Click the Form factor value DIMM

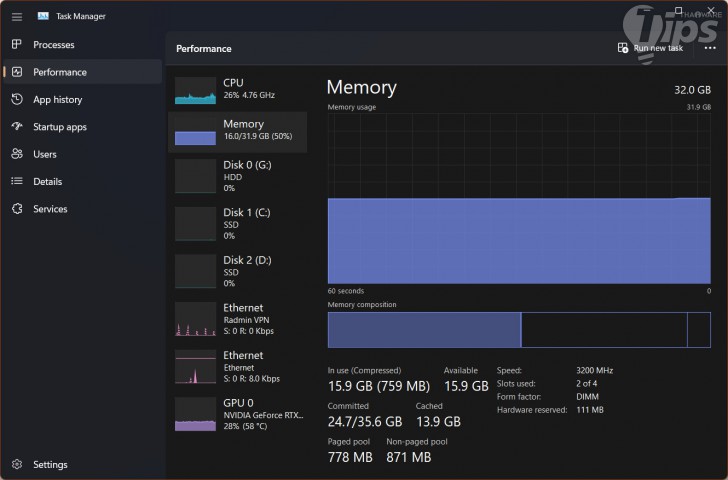(x=587, y=396)
